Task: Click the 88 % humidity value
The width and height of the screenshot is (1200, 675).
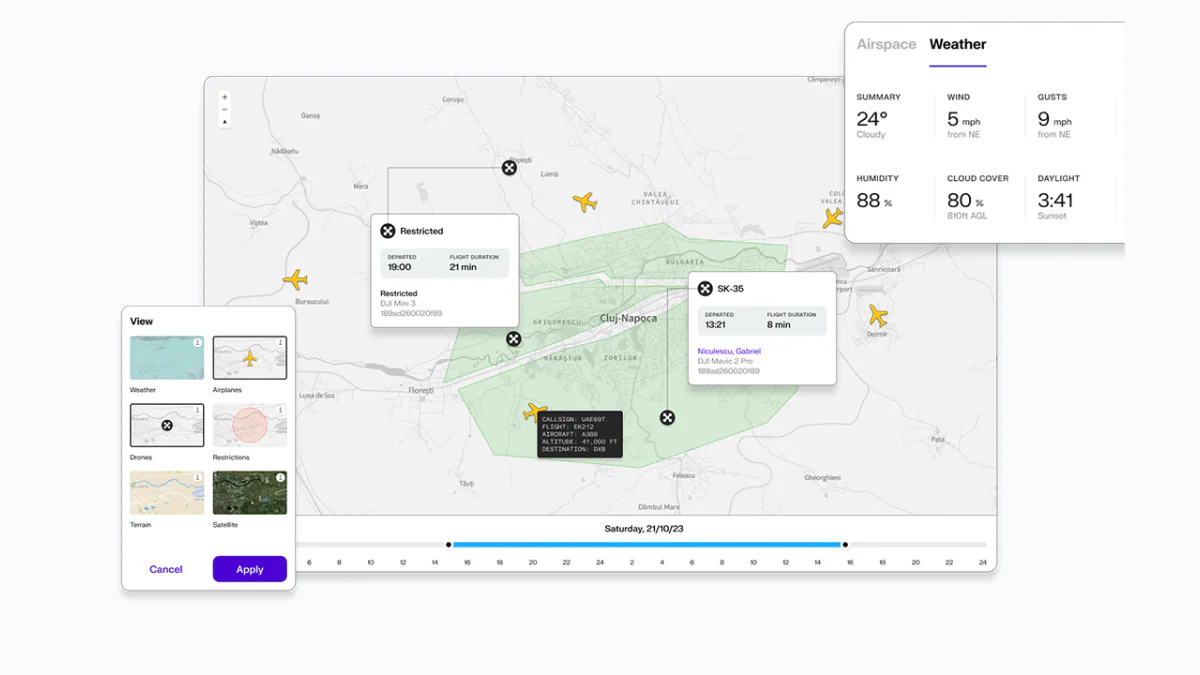Action: click(x=874, y=200)
